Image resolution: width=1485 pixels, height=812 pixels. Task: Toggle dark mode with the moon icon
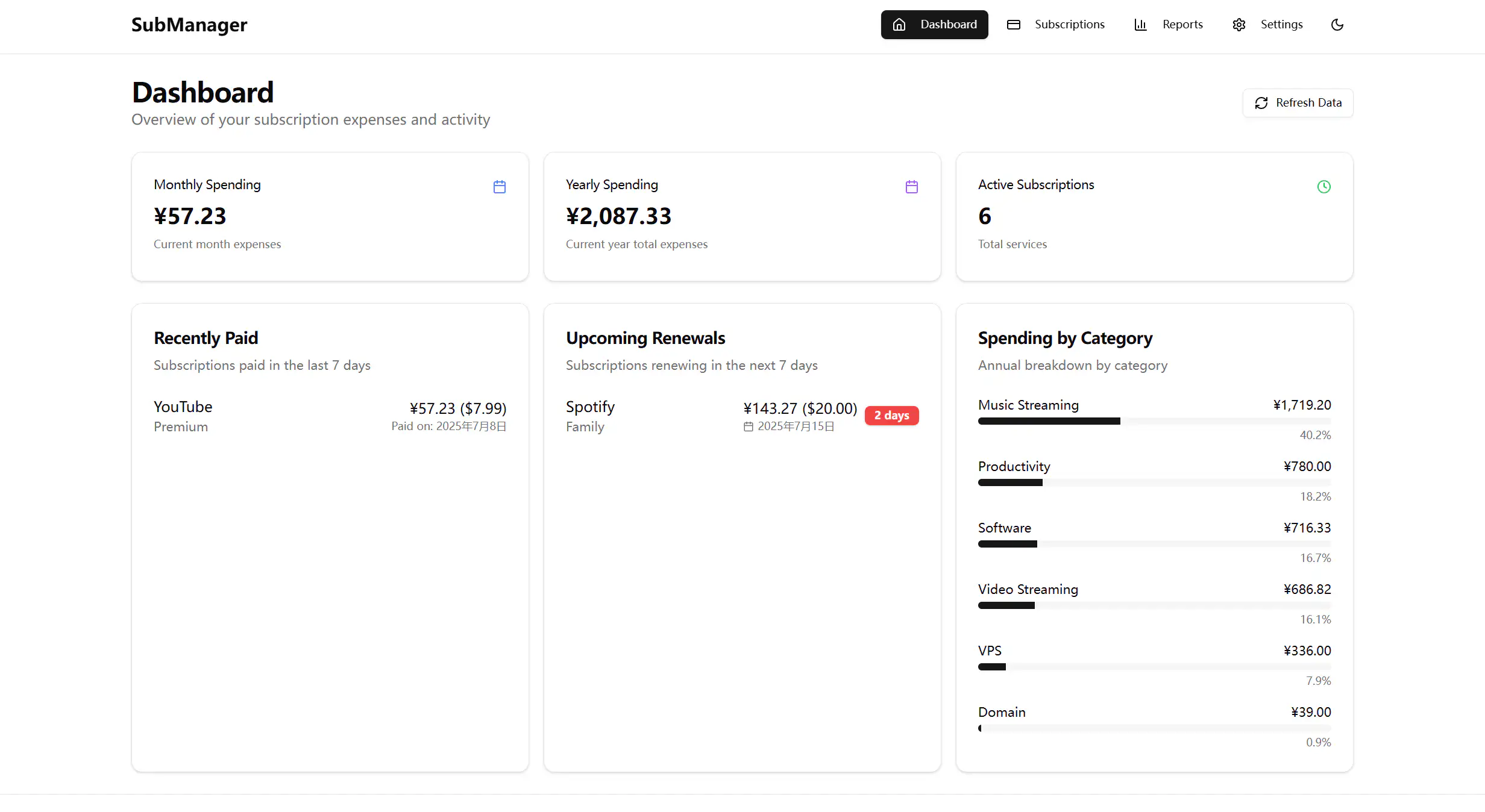1337,25
